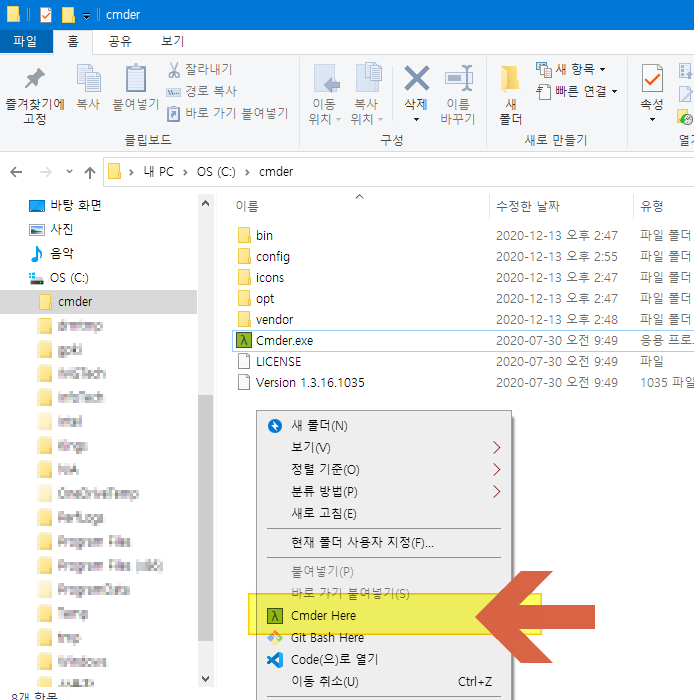Image resolution: width=694 pixels, height=700 pixels.
Task: Open 분류 방법(P) submenu
Action: 384,492
